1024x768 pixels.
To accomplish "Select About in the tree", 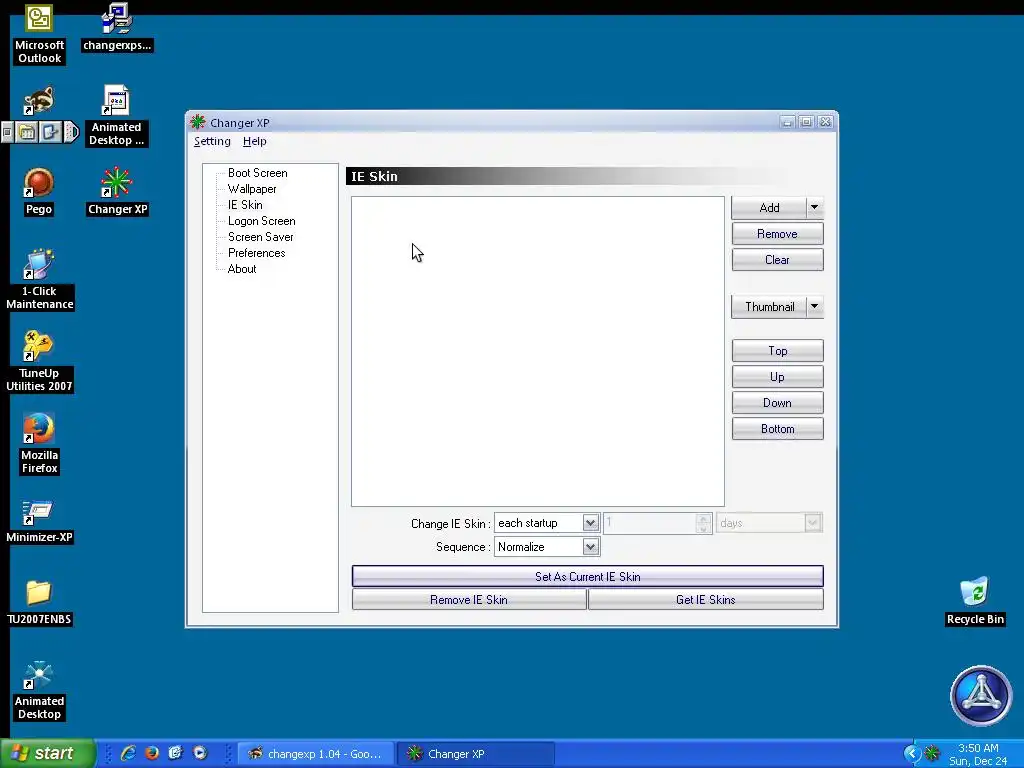I will pyautogui.click(x=242, y=269).
